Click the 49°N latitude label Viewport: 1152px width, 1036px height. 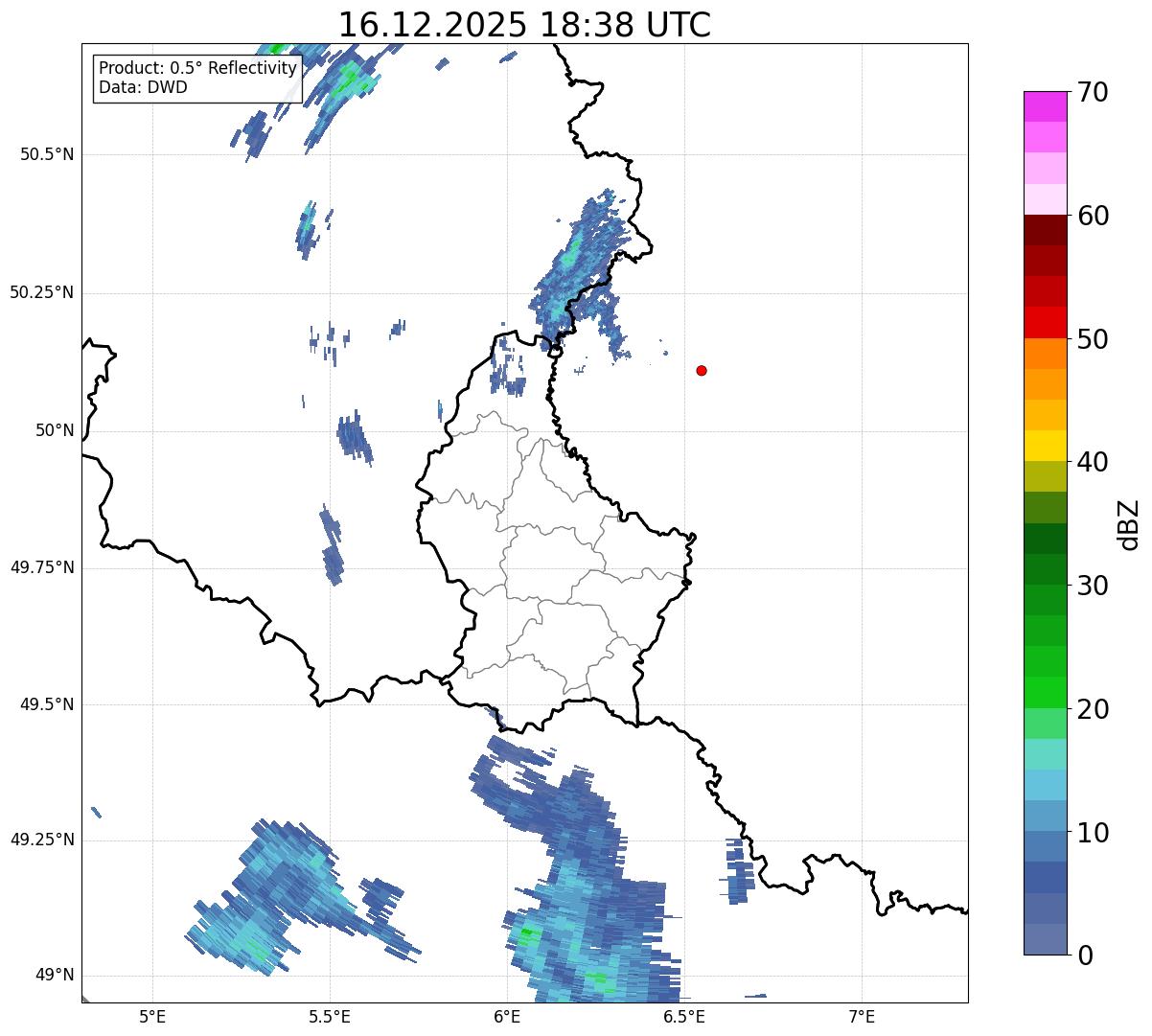[55, 976]
